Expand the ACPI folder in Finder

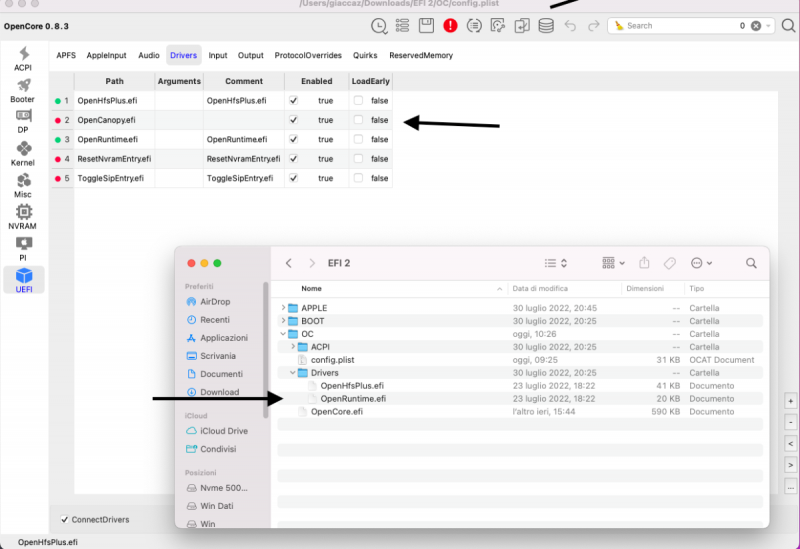click(293, 346)
